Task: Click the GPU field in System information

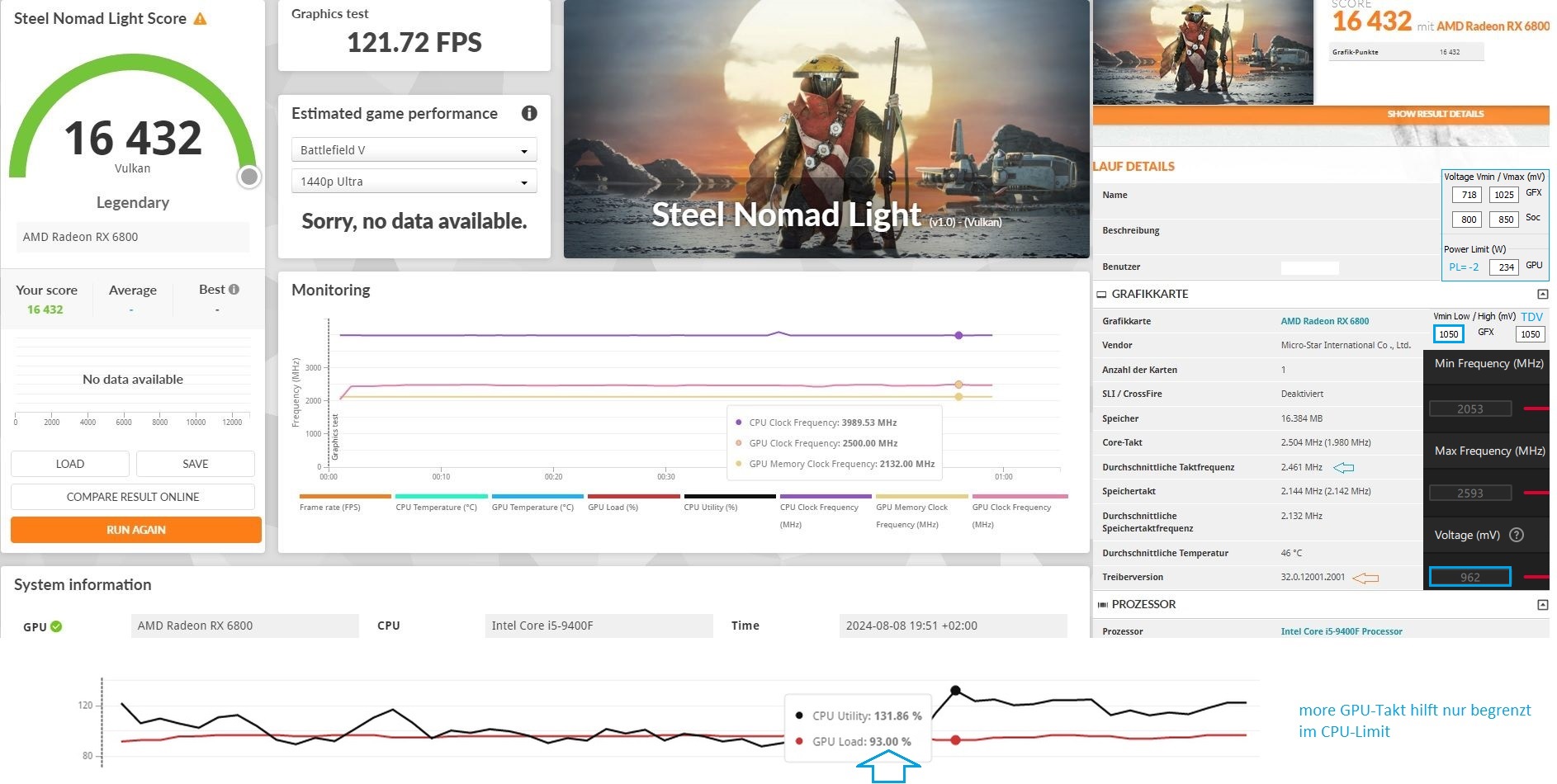Action: pyautogui.click(x=244, y=626)
